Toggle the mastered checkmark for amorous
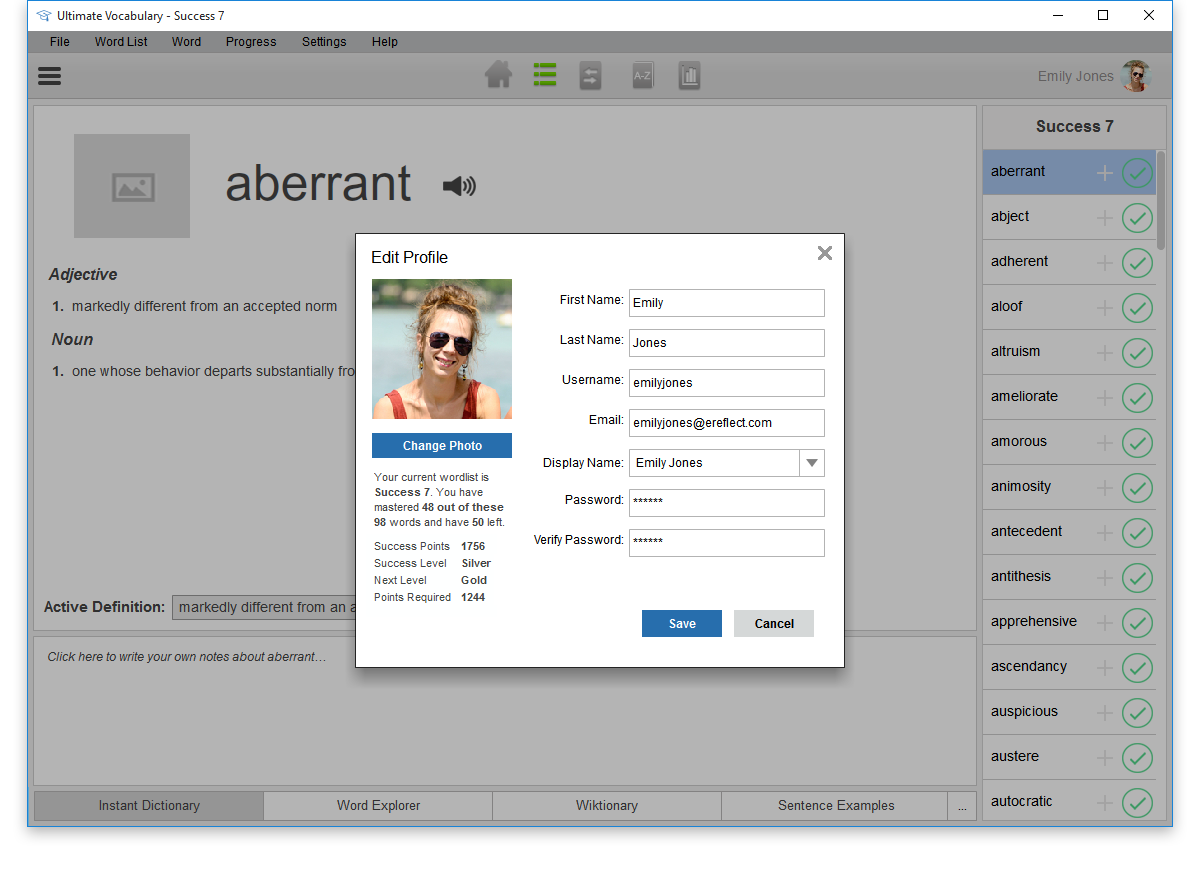This screenshot has width=1200, height=880. (x=1137, y=443)
